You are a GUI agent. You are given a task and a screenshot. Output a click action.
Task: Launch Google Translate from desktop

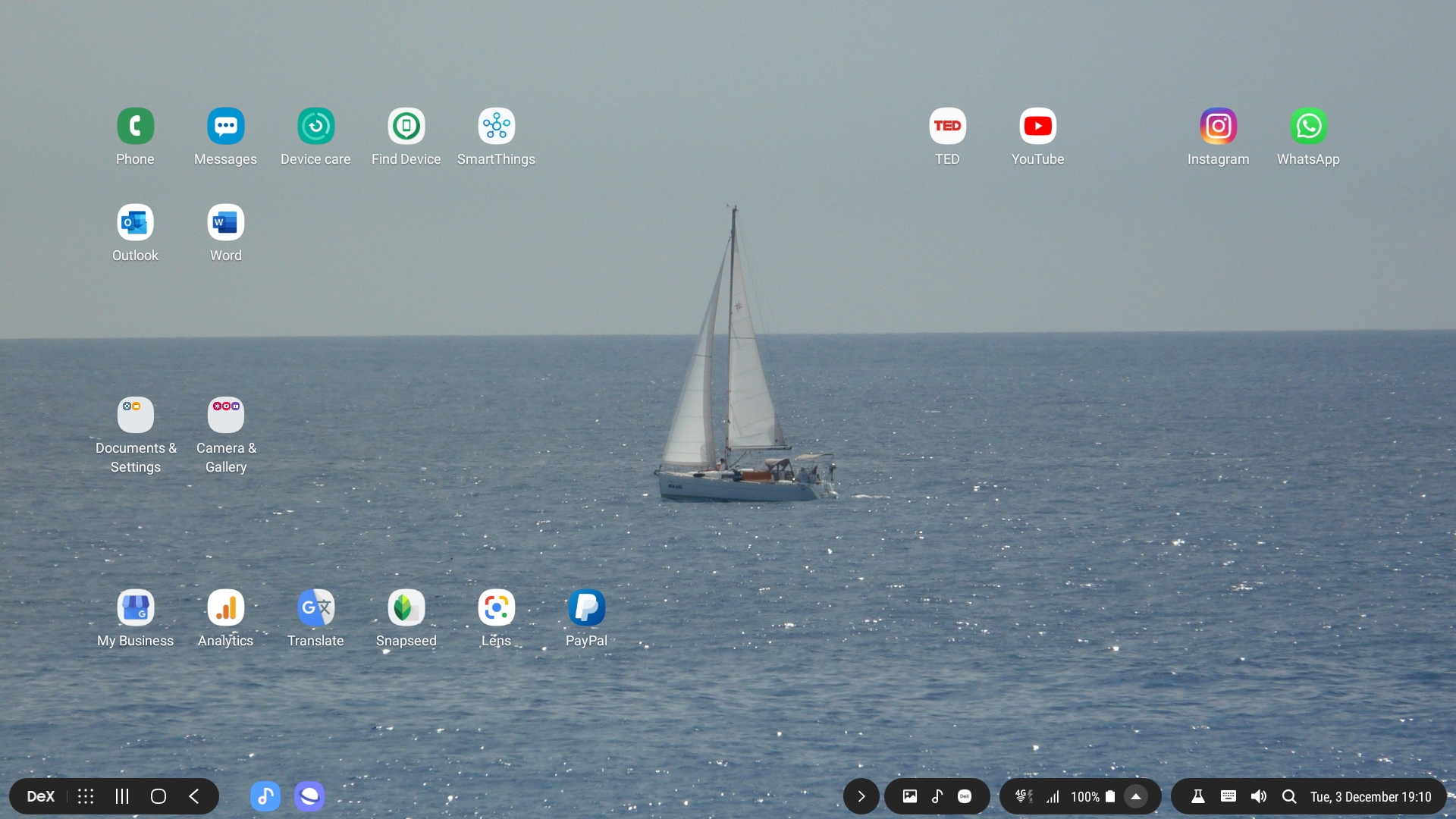coord(315,608)
